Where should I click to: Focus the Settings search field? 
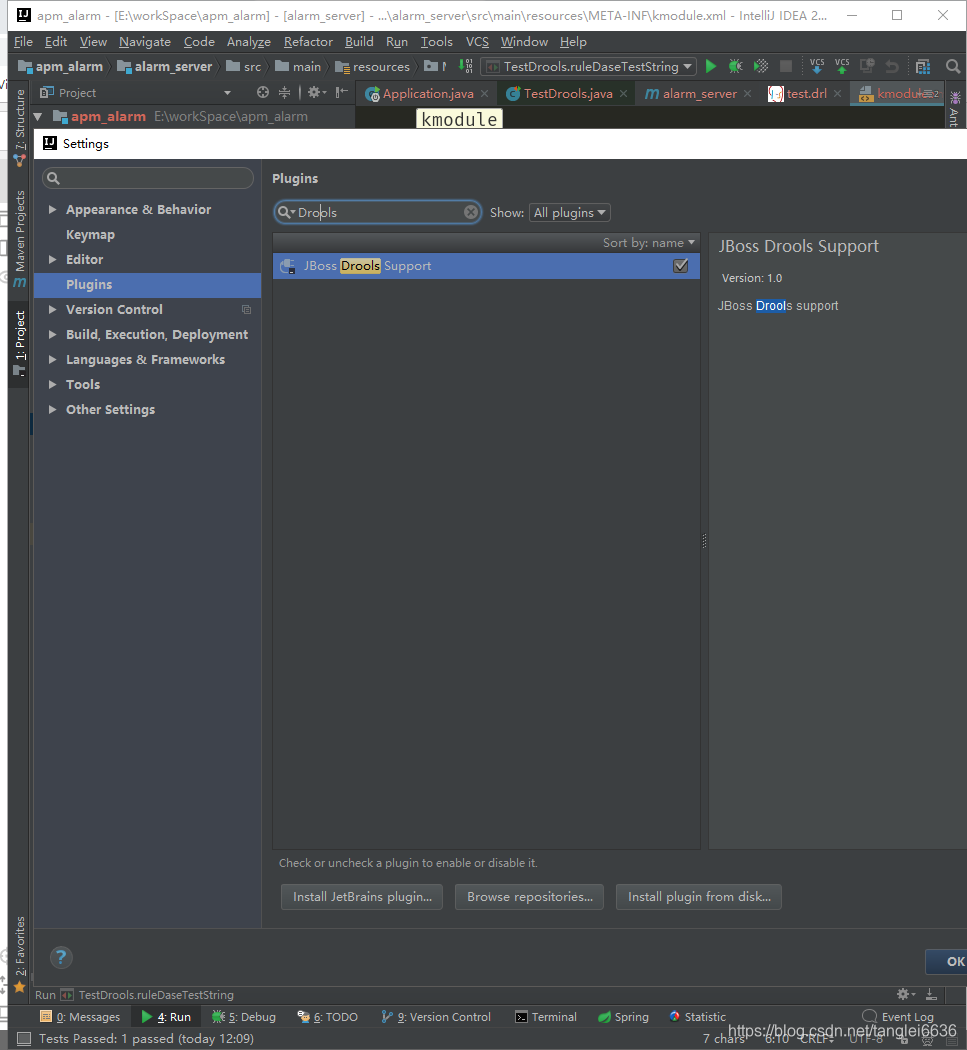pyautogui.click(x=148, y=178)
